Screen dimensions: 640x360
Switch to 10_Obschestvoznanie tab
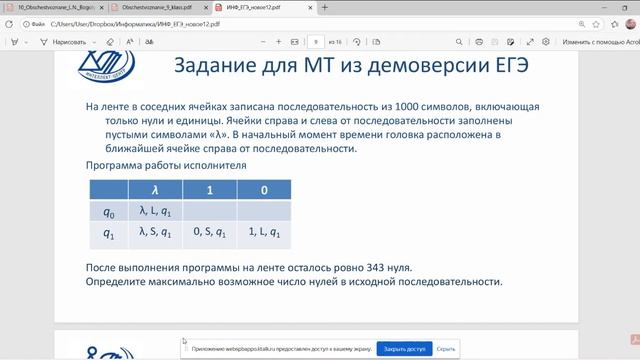(x=55, y=7)
